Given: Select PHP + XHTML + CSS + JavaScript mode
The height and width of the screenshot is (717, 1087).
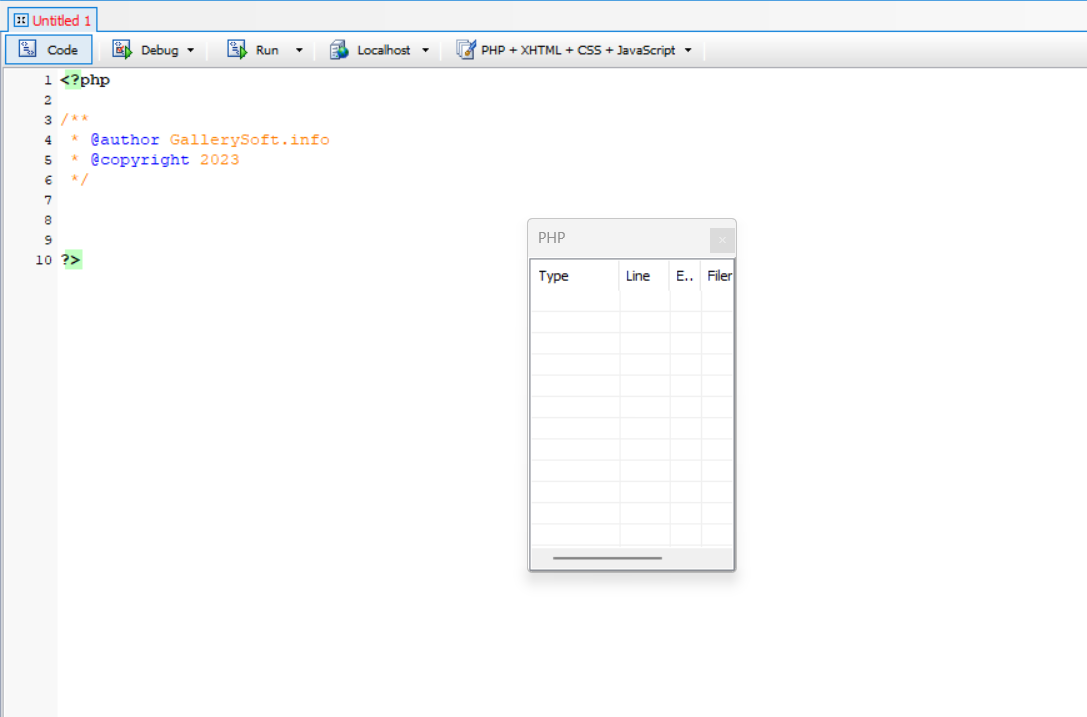Looking at the screenshot, I should coord(578,50).
